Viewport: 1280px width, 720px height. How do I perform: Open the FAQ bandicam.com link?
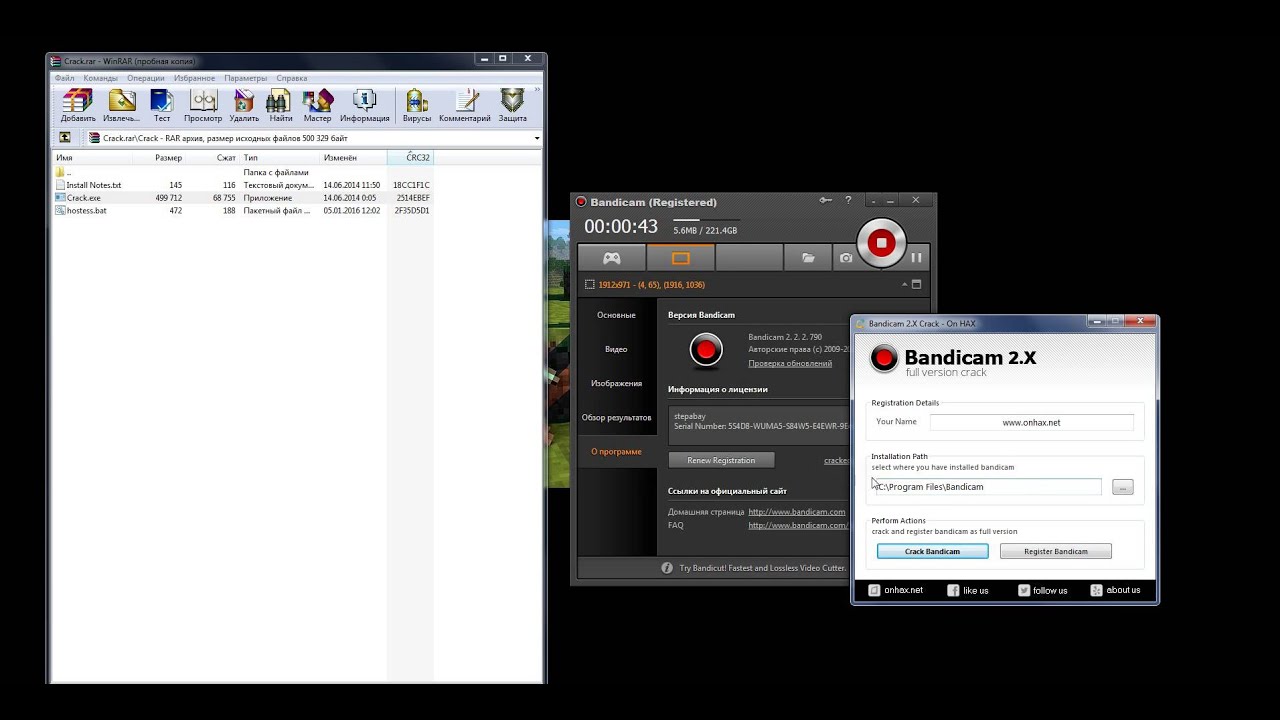(797, 525)
